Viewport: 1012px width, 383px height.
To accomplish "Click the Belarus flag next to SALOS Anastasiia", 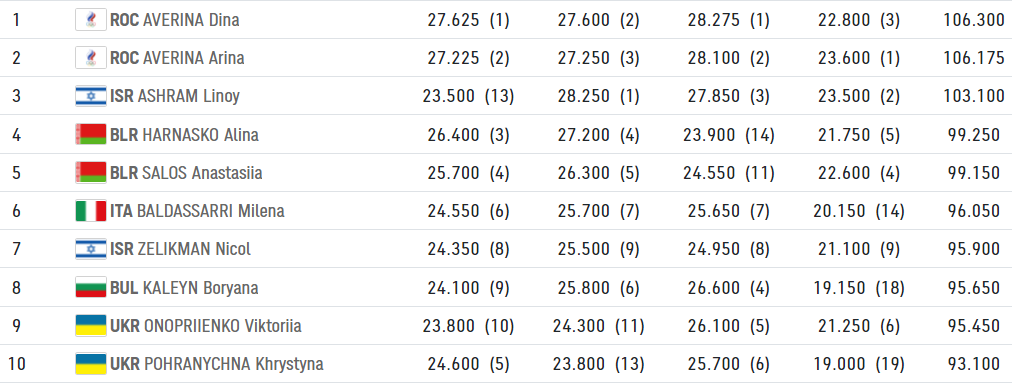I will click(x=91, y=173).
